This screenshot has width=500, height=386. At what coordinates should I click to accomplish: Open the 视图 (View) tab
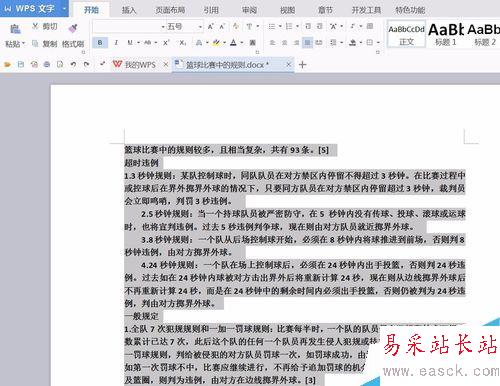287,10
